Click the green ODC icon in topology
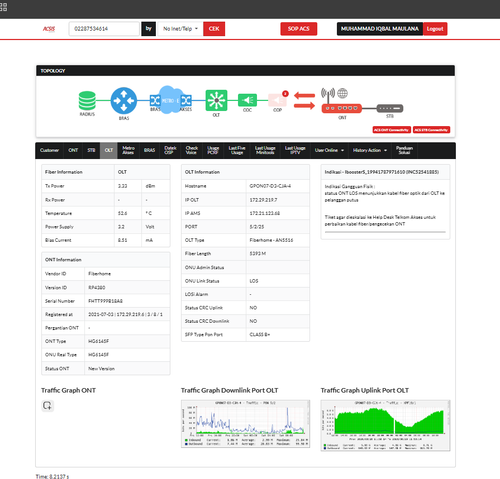 (x=247, y=100)
